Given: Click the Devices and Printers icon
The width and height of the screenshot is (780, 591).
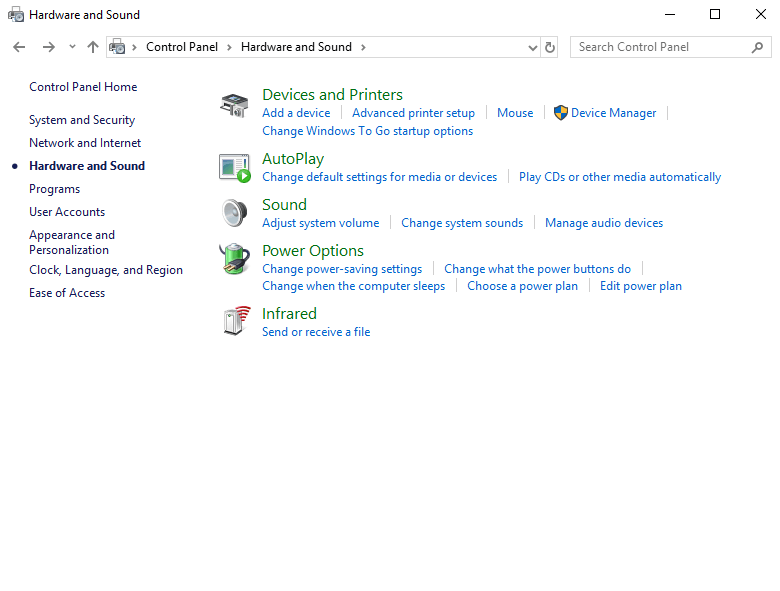Looking at the screenshot, I should [234, 104].
